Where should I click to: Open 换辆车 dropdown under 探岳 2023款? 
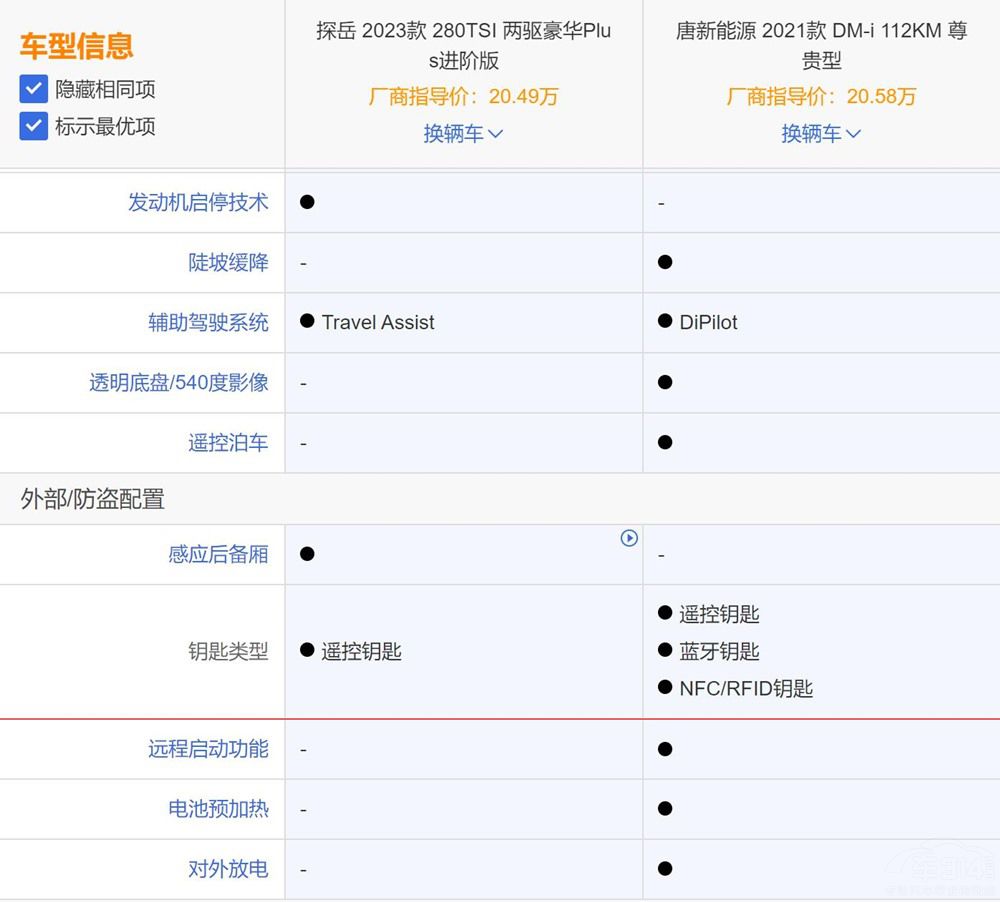[x=463, y=133]
